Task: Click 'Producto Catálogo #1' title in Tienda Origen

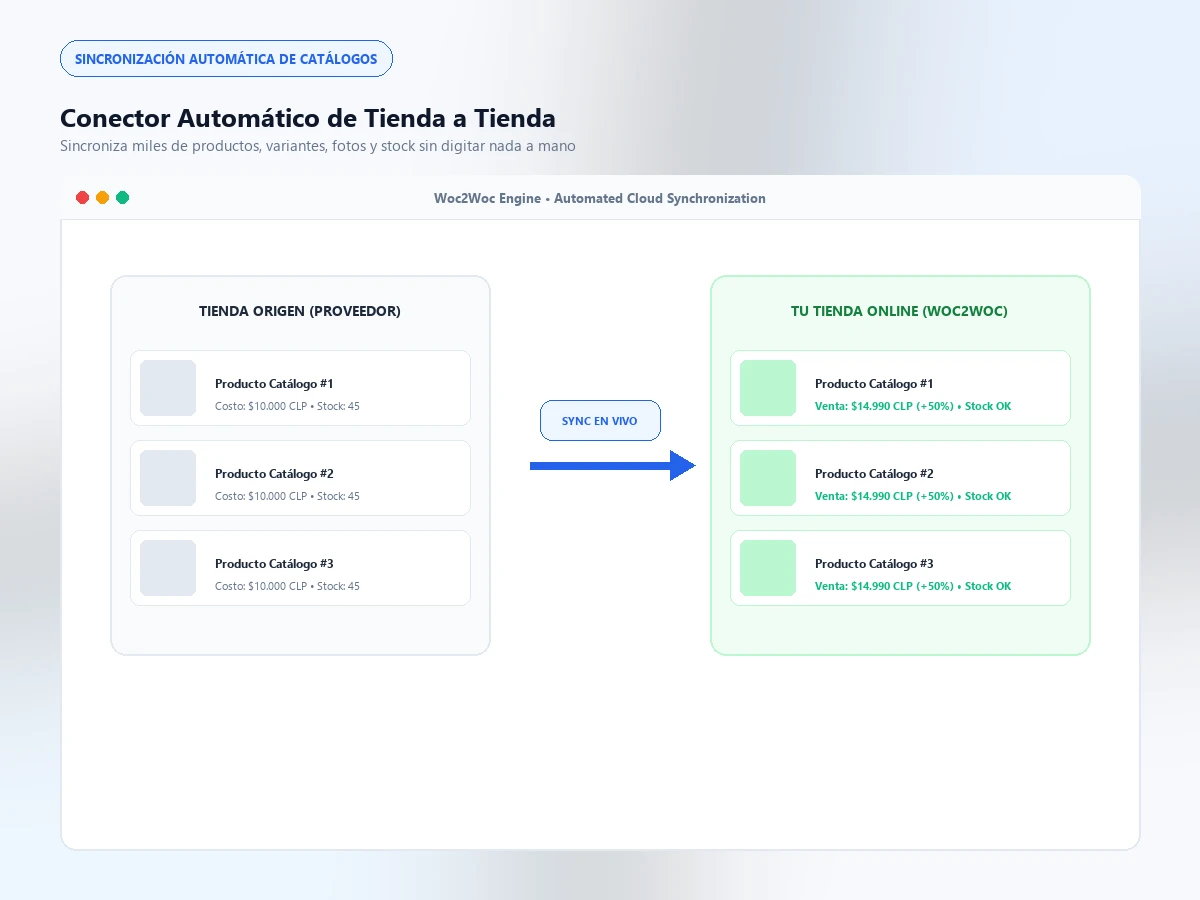Action: point(274,384)
